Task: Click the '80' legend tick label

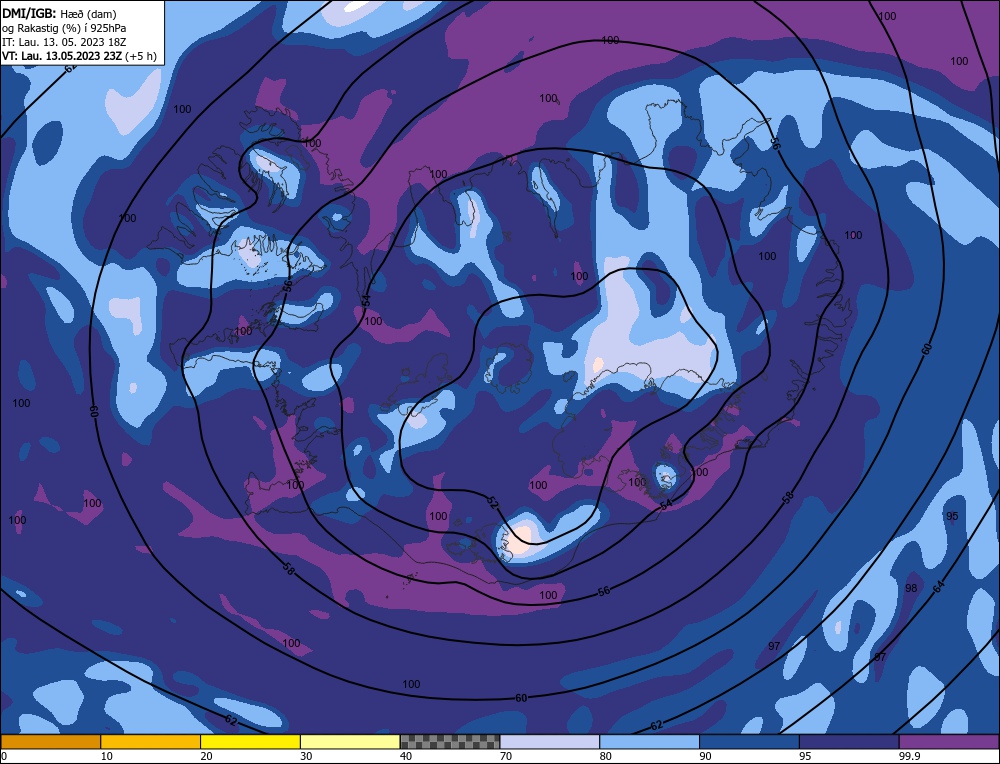Action: click(x=605, y=756)
